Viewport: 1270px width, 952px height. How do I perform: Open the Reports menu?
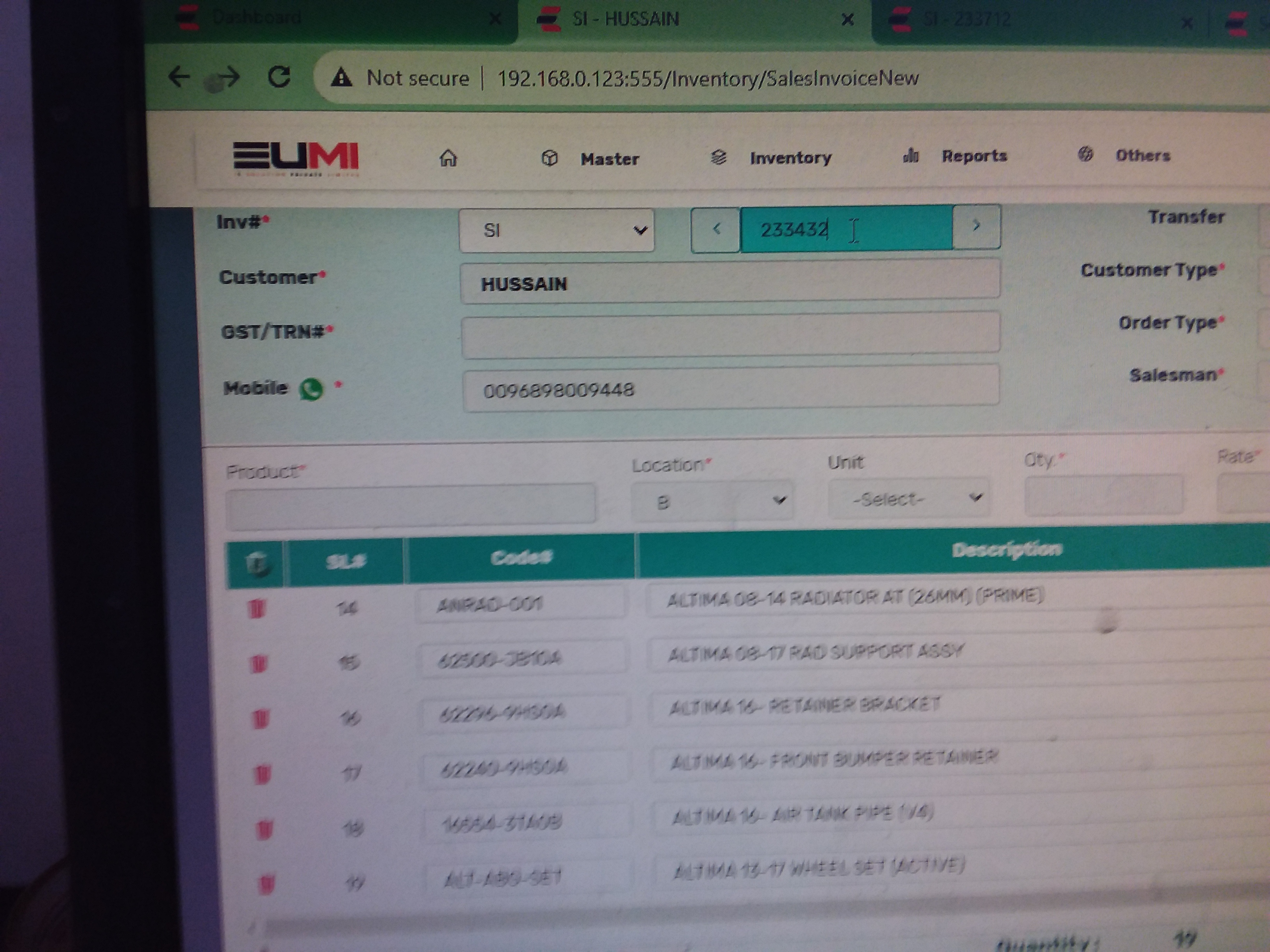[955, 156]
